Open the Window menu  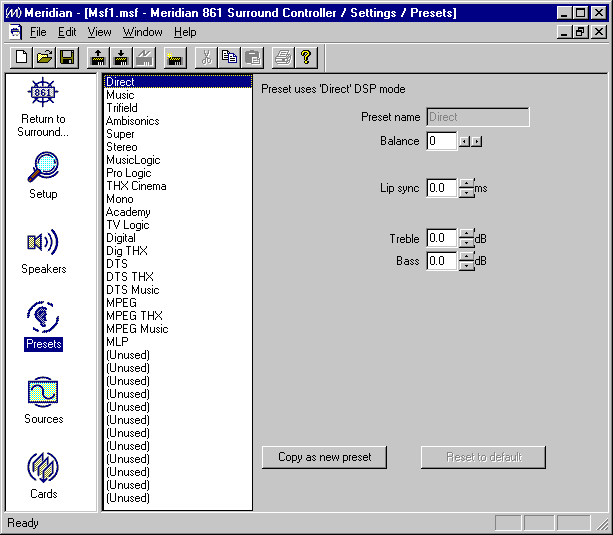pyautogui.click(x=142, y=32)
